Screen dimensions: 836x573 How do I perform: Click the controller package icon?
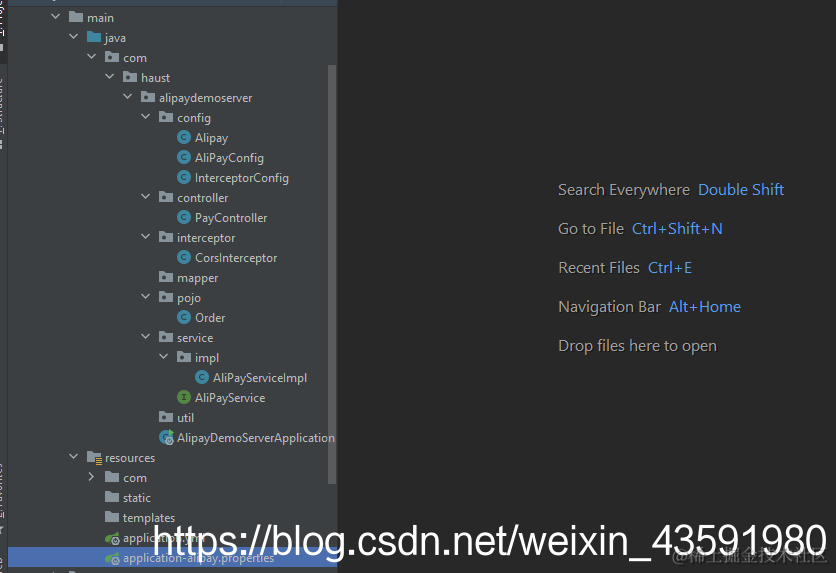[x=166, y=197]
